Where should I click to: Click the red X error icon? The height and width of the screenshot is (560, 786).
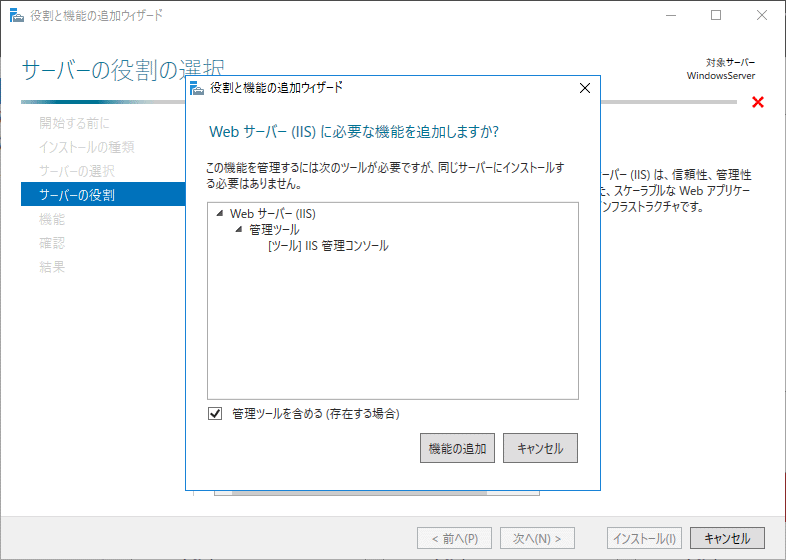point(757,102)
